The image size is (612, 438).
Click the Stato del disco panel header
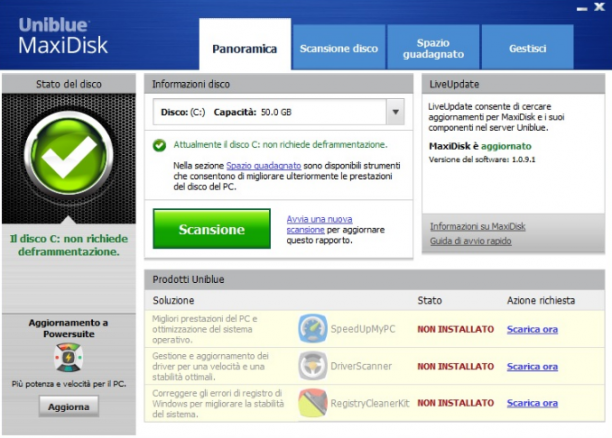click(69, 84)
